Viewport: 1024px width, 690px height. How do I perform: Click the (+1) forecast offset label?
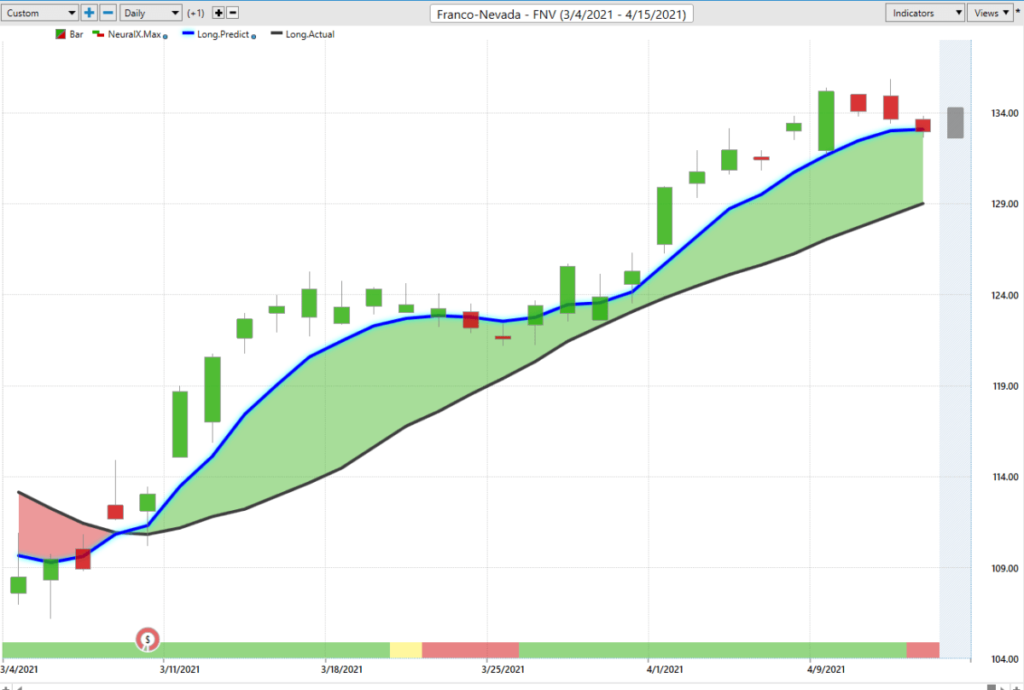click(196, 13)
